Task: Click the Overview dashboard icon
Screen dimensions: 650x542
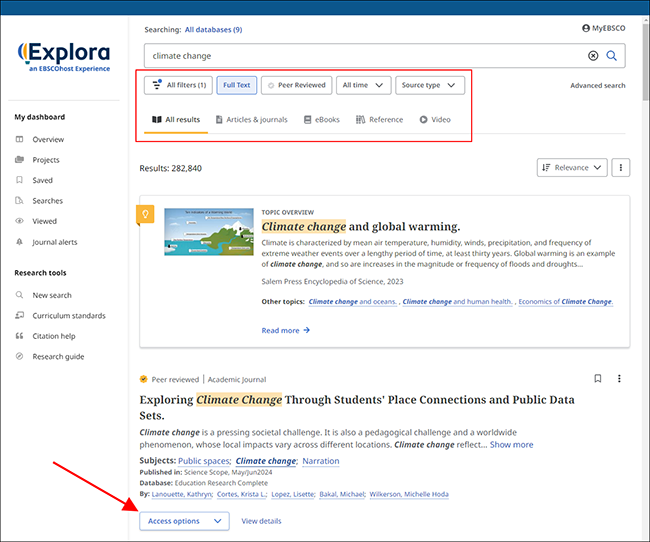Action: 19,139
